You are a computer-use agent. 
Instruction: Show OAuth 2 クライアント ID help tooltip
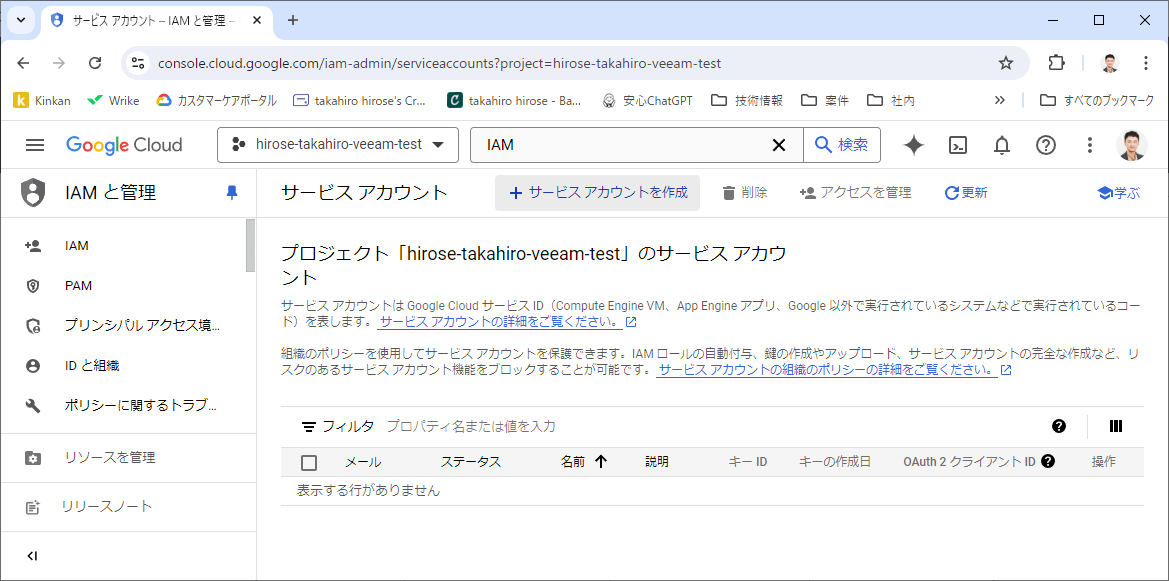[x=1047, y=462]
